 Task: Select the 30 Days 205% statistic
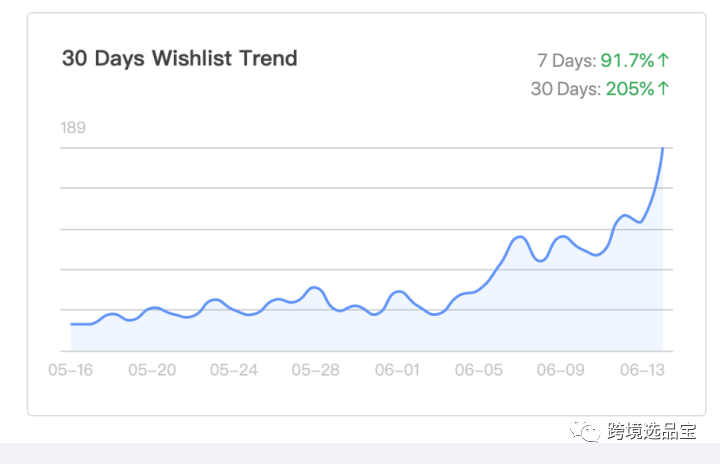600,89
